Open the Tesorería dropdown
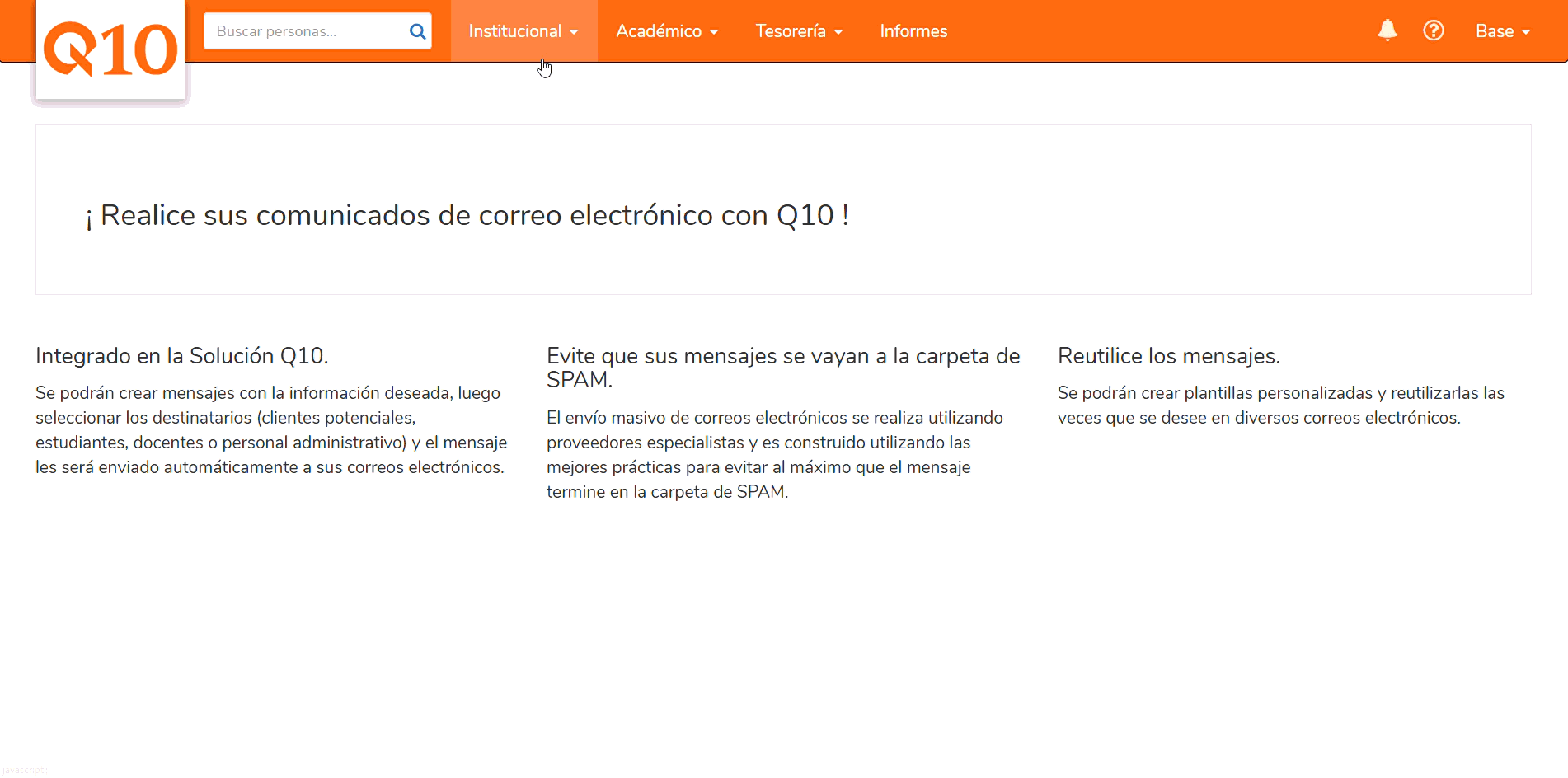1568x778 pixels. (x=799, y=31)
